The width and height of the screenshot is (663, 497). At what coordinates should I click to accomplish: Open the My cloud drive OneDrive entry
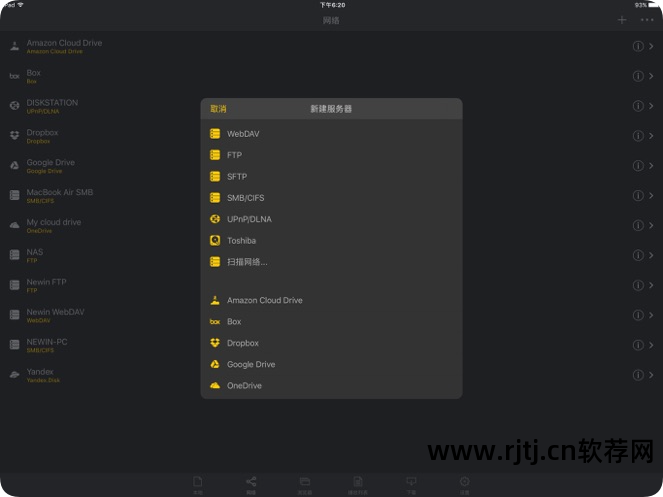tap(332, 225)
